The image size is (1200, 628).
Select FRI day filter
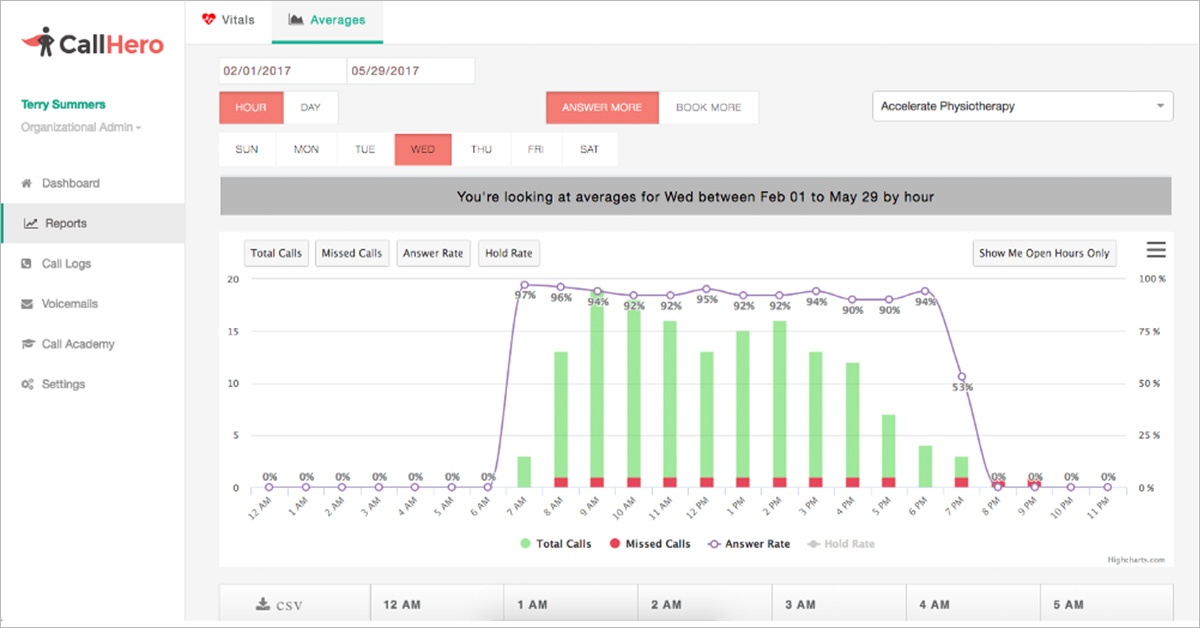[x=536, y=149]
